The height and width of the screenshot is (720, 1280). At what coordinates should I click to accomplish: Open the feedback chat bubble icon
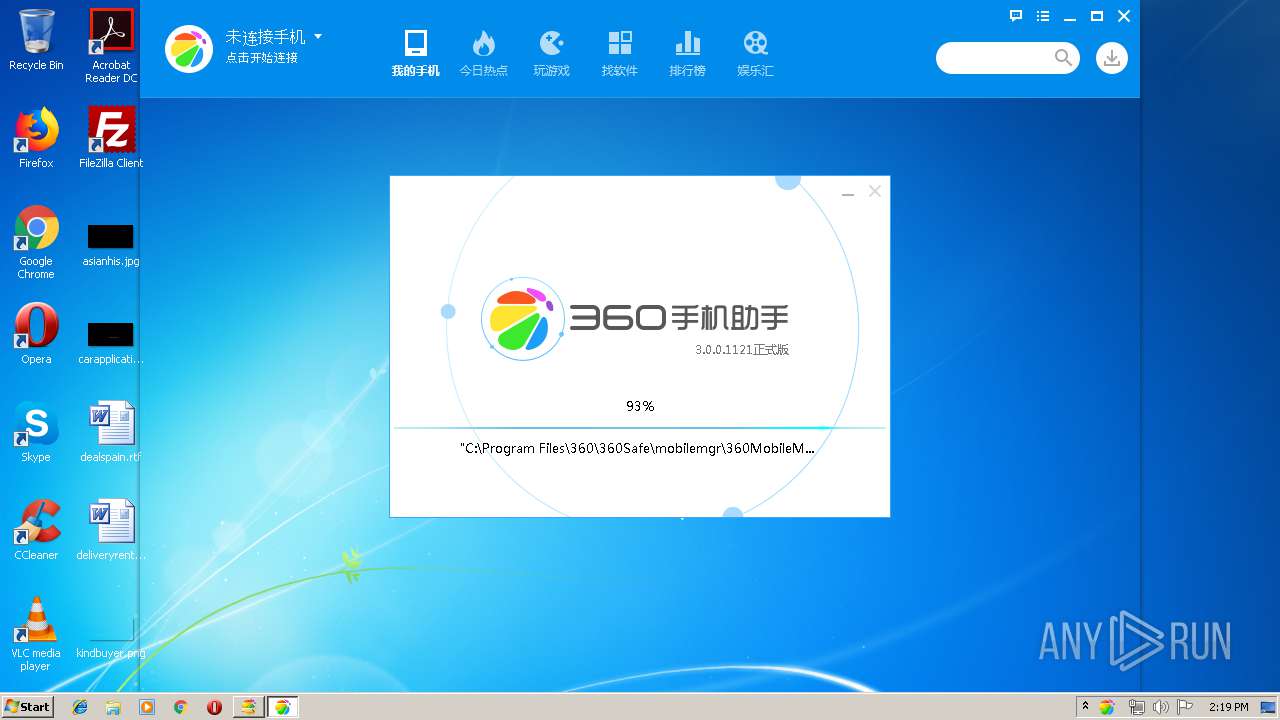coord(1016,16)
